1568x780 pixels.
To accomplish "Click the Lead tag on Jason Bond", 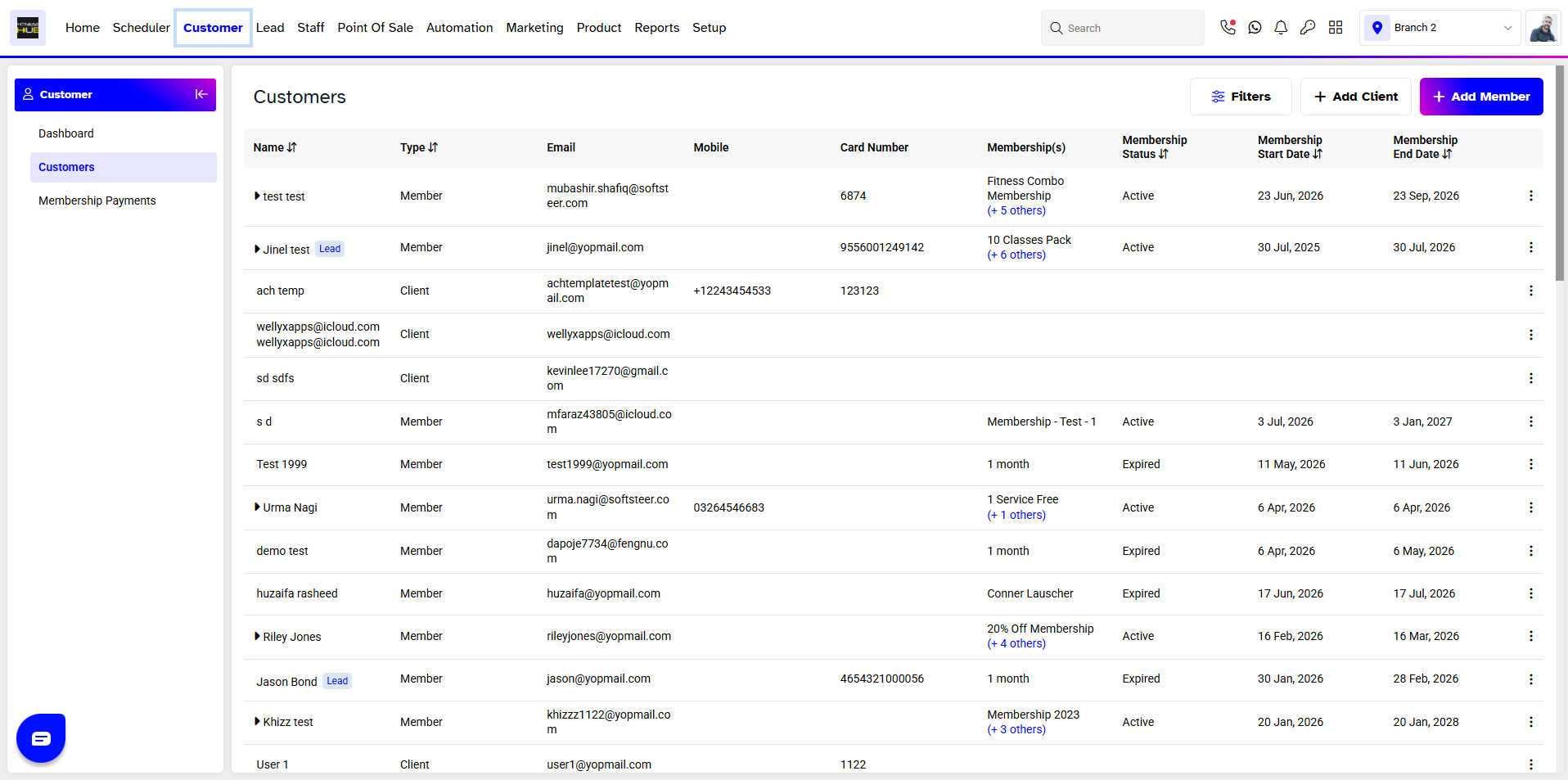I will tap(337, 681).
